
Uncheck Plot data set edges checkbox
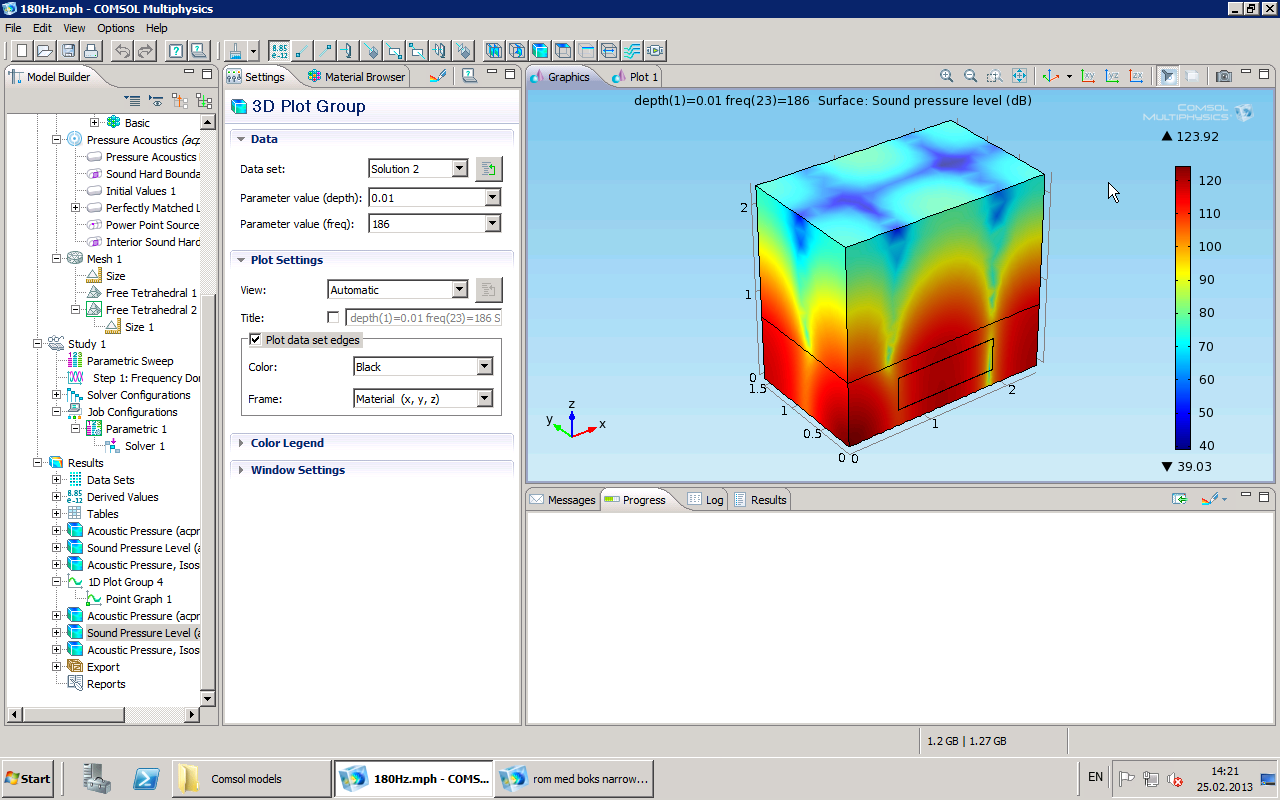tap(255, 340)
